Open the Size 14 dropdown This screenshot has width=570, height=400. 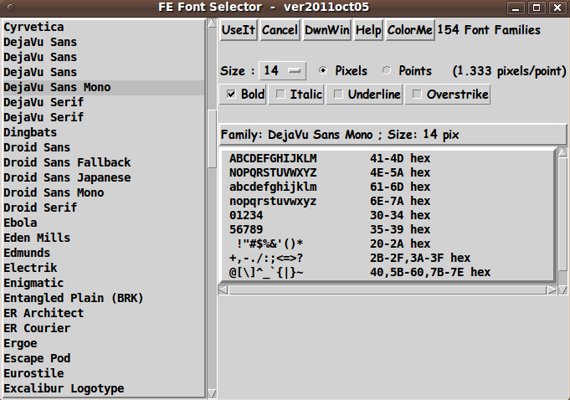click(282, 71)
